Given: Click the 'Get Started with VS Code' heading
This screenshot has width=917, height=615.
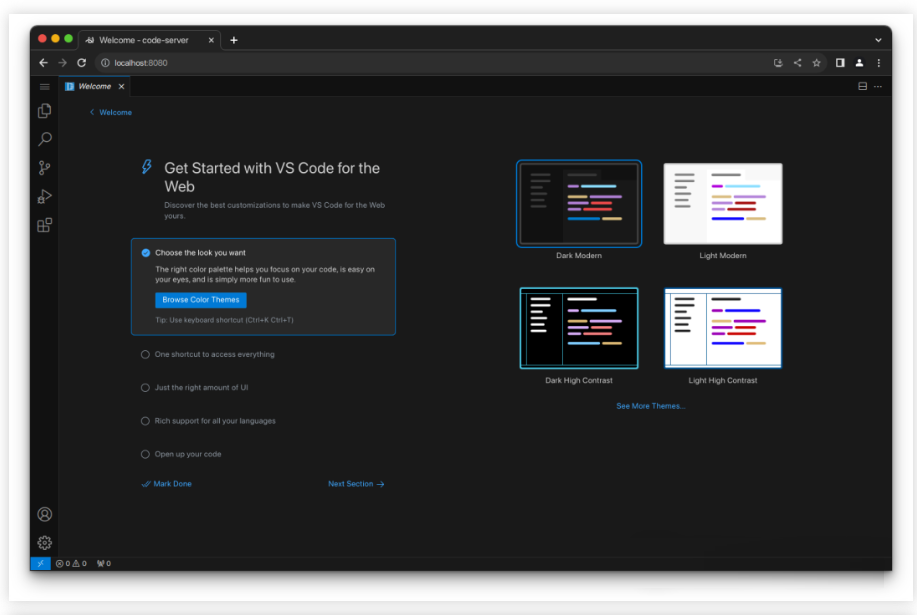Looking at the screenshot, I should [272, 177].
